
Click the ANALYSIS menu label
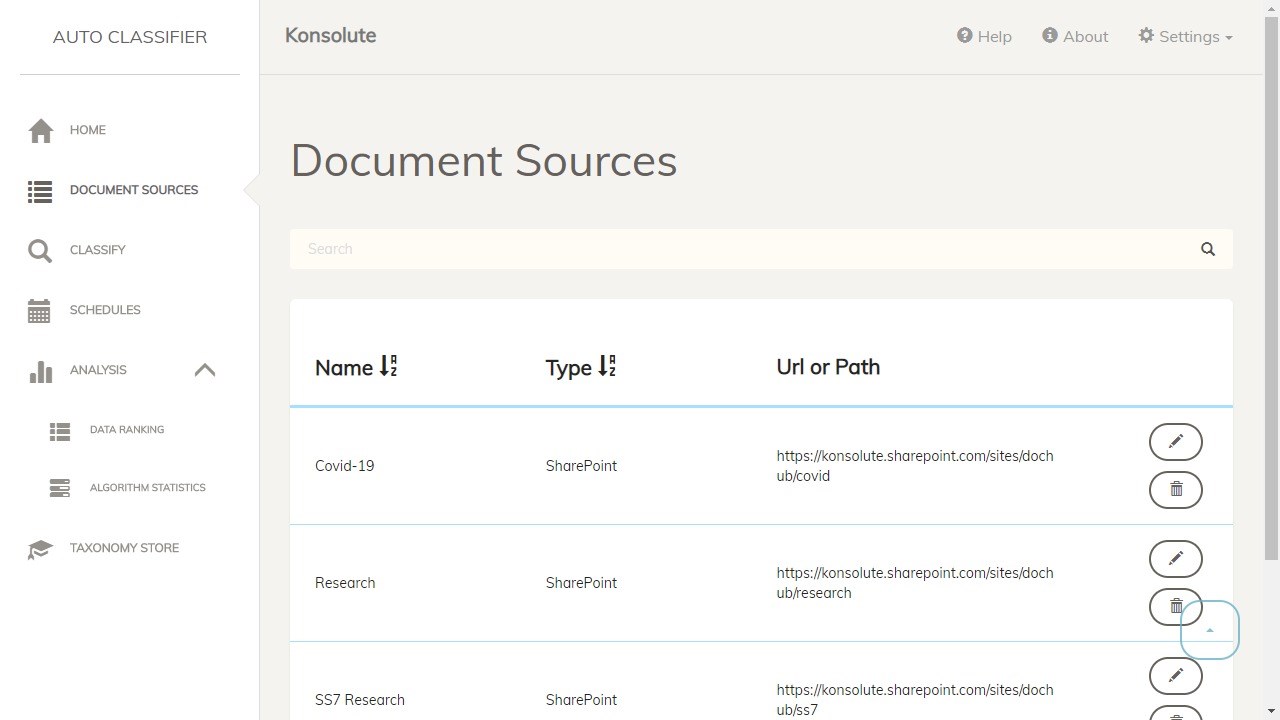[x=98, y=370]
